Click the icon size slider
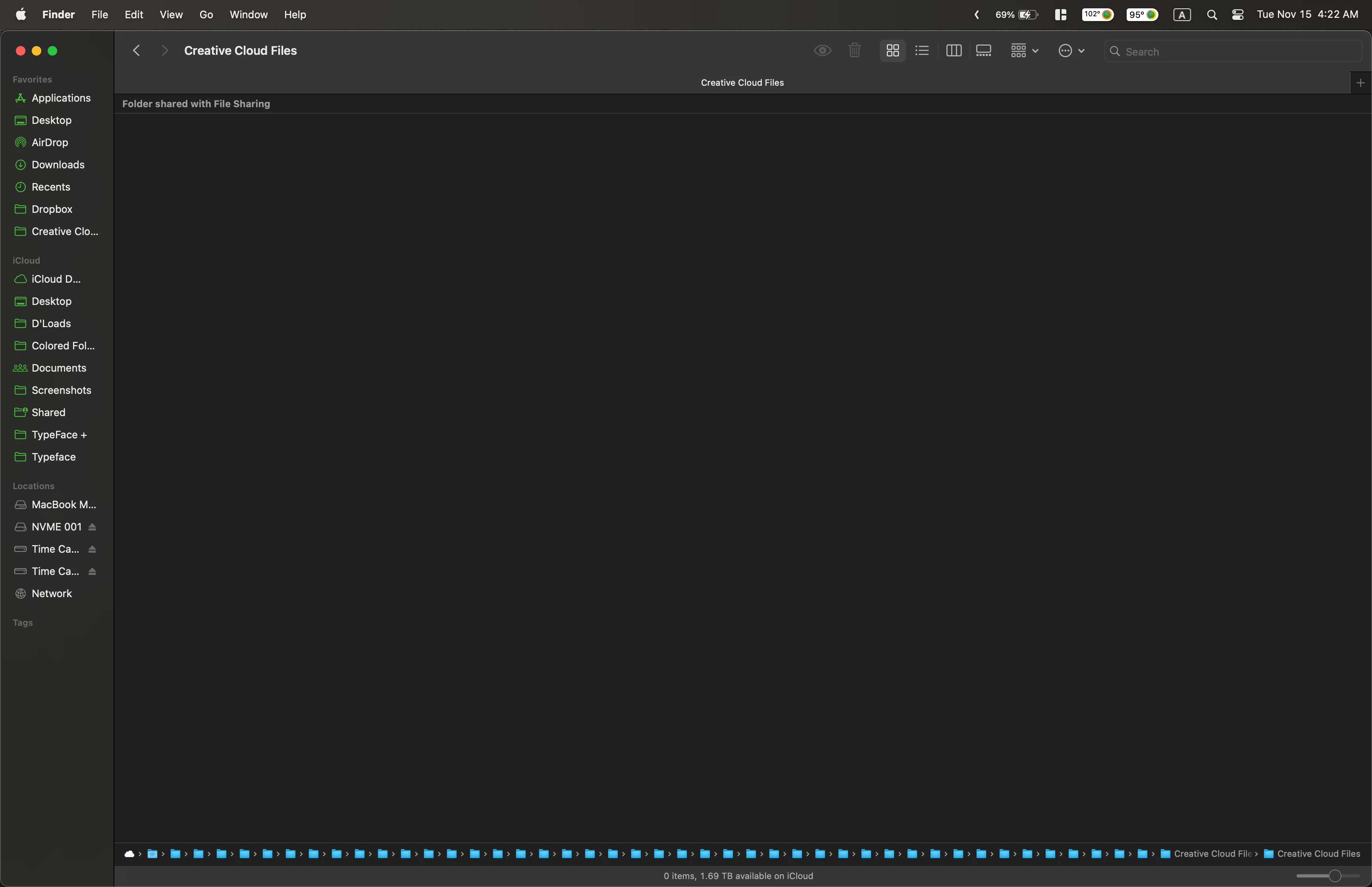 tap(1335, 876)
